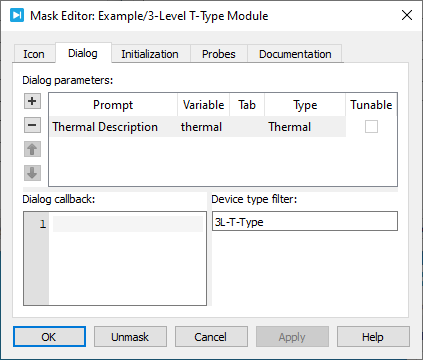
Task: Click the Unmask button
Action: pos(130,337)
